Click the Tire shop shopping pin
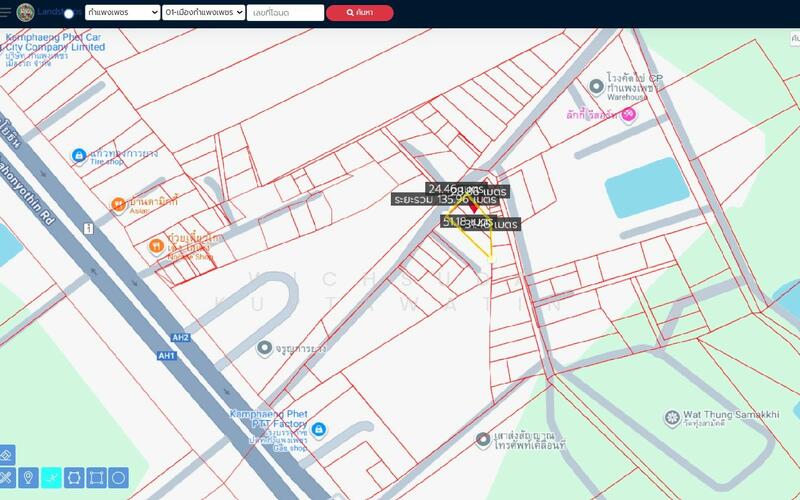 click(79, 155)
